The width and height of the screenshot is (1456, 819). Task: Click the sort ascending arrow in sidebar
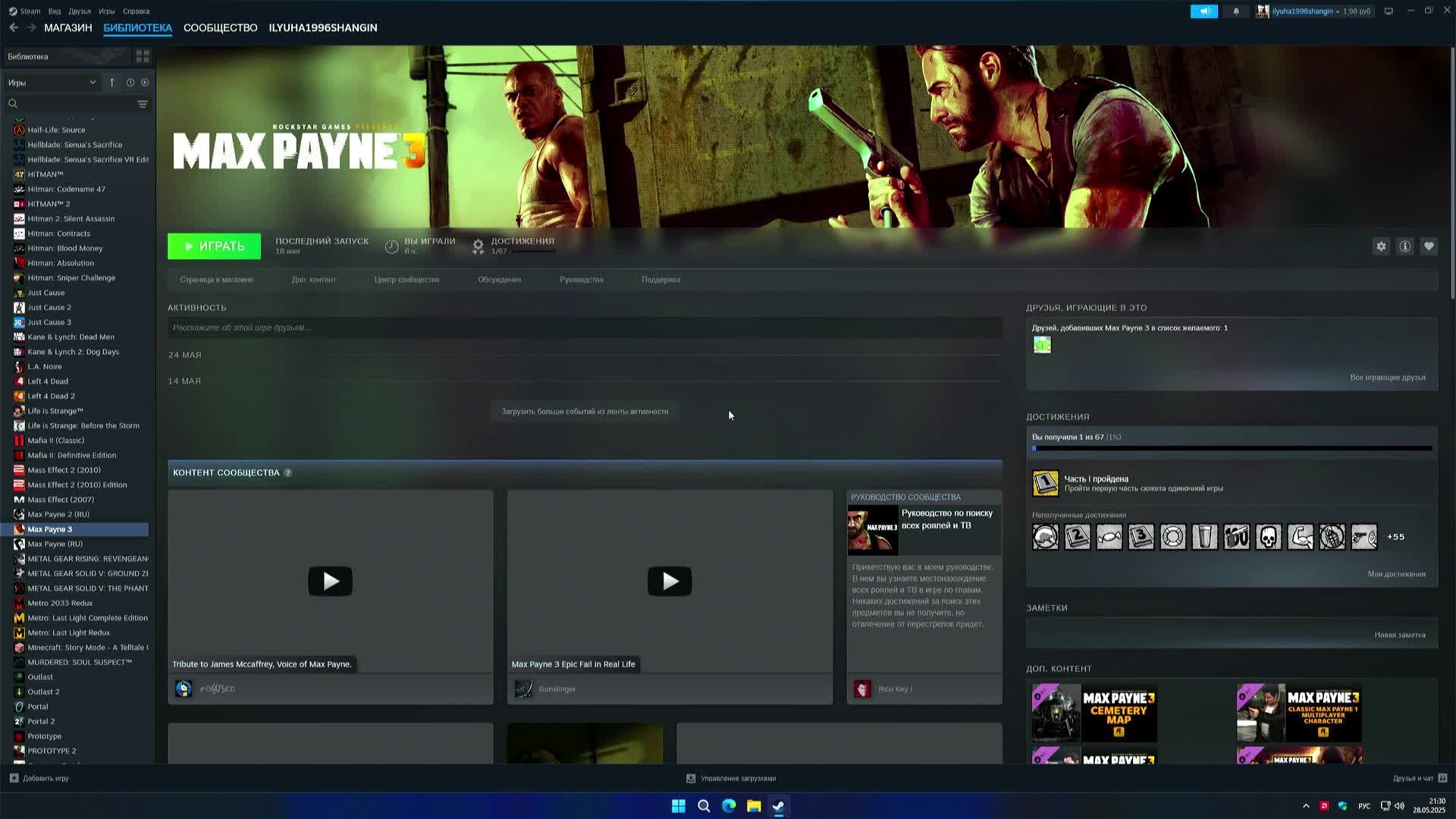(111, 83)
